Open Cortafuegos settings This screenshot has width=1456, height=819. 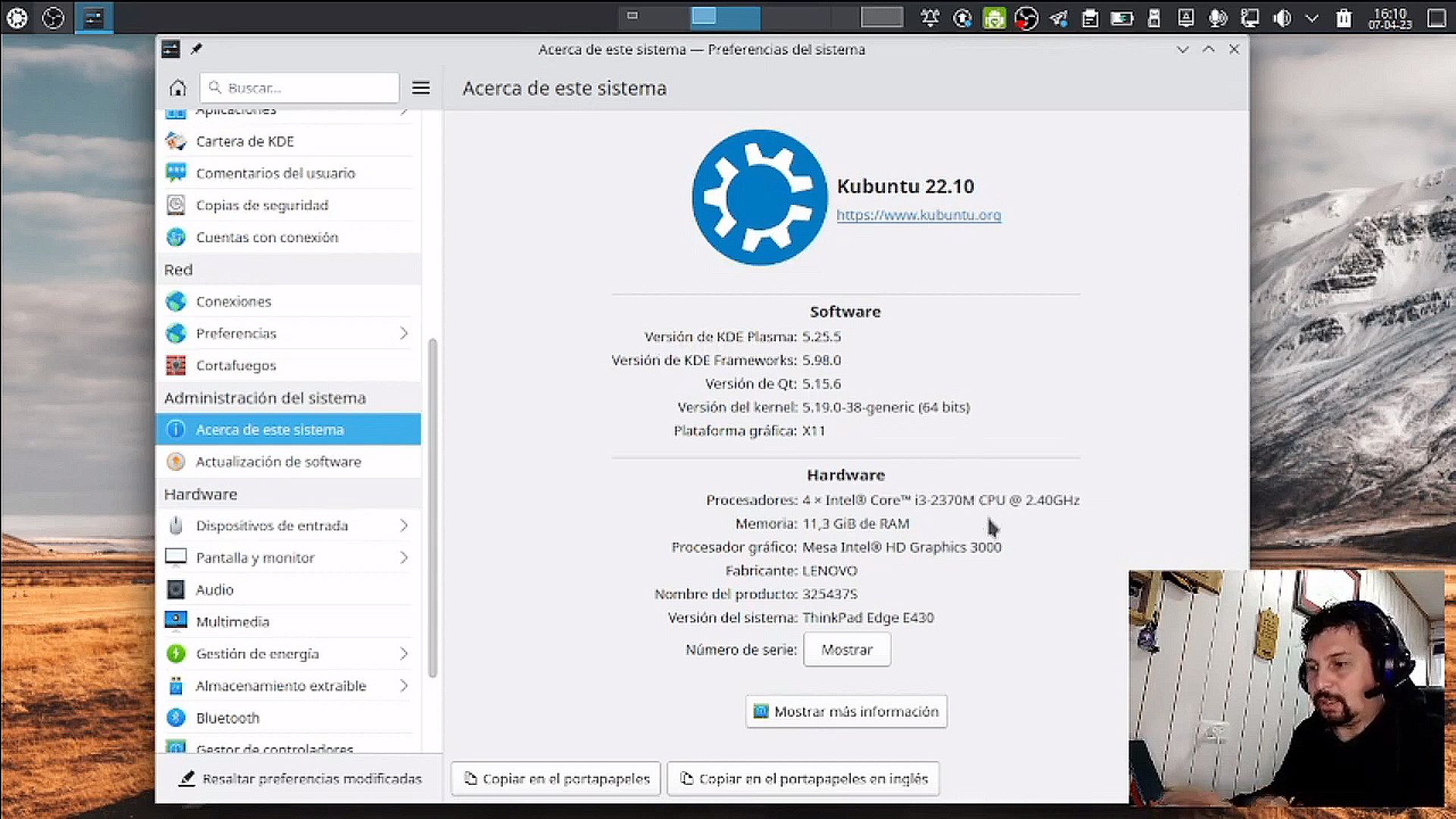[x=288, y=366]
